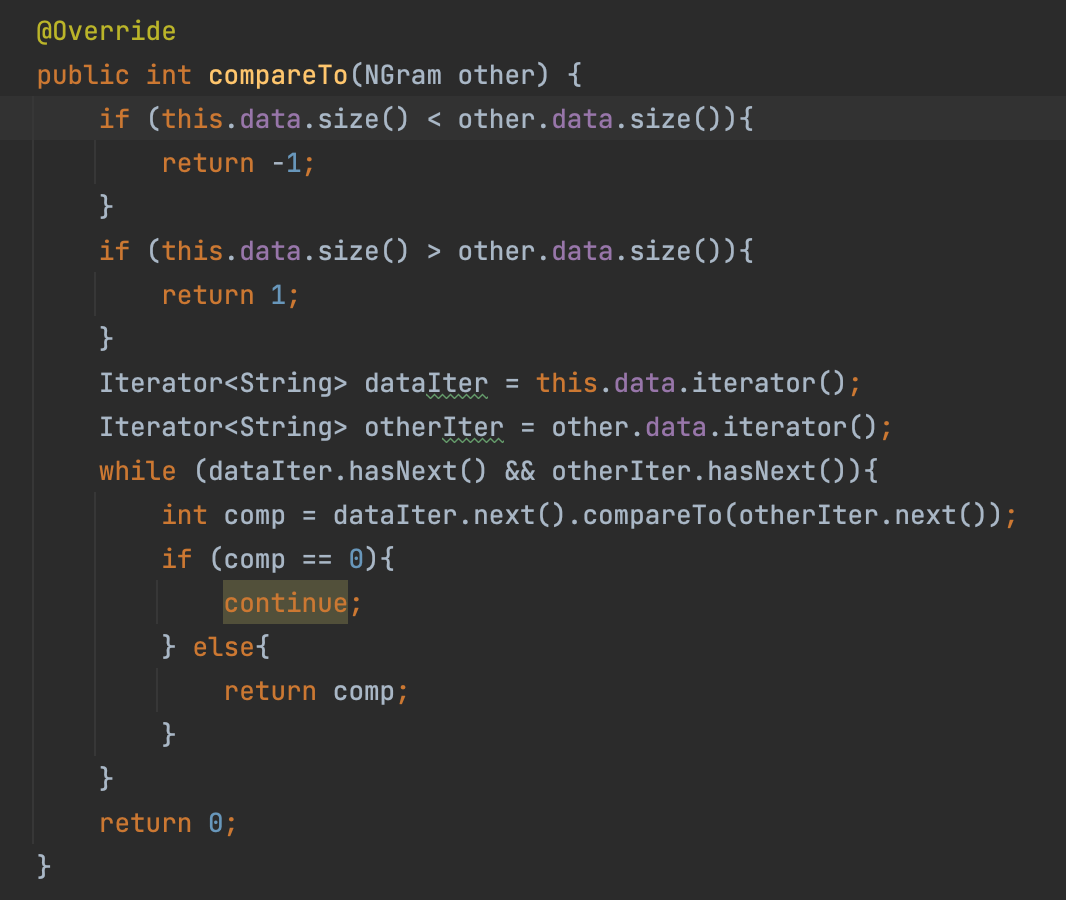Click the return -1 statement
The image size is (1066, 900).
pos(238,163)
